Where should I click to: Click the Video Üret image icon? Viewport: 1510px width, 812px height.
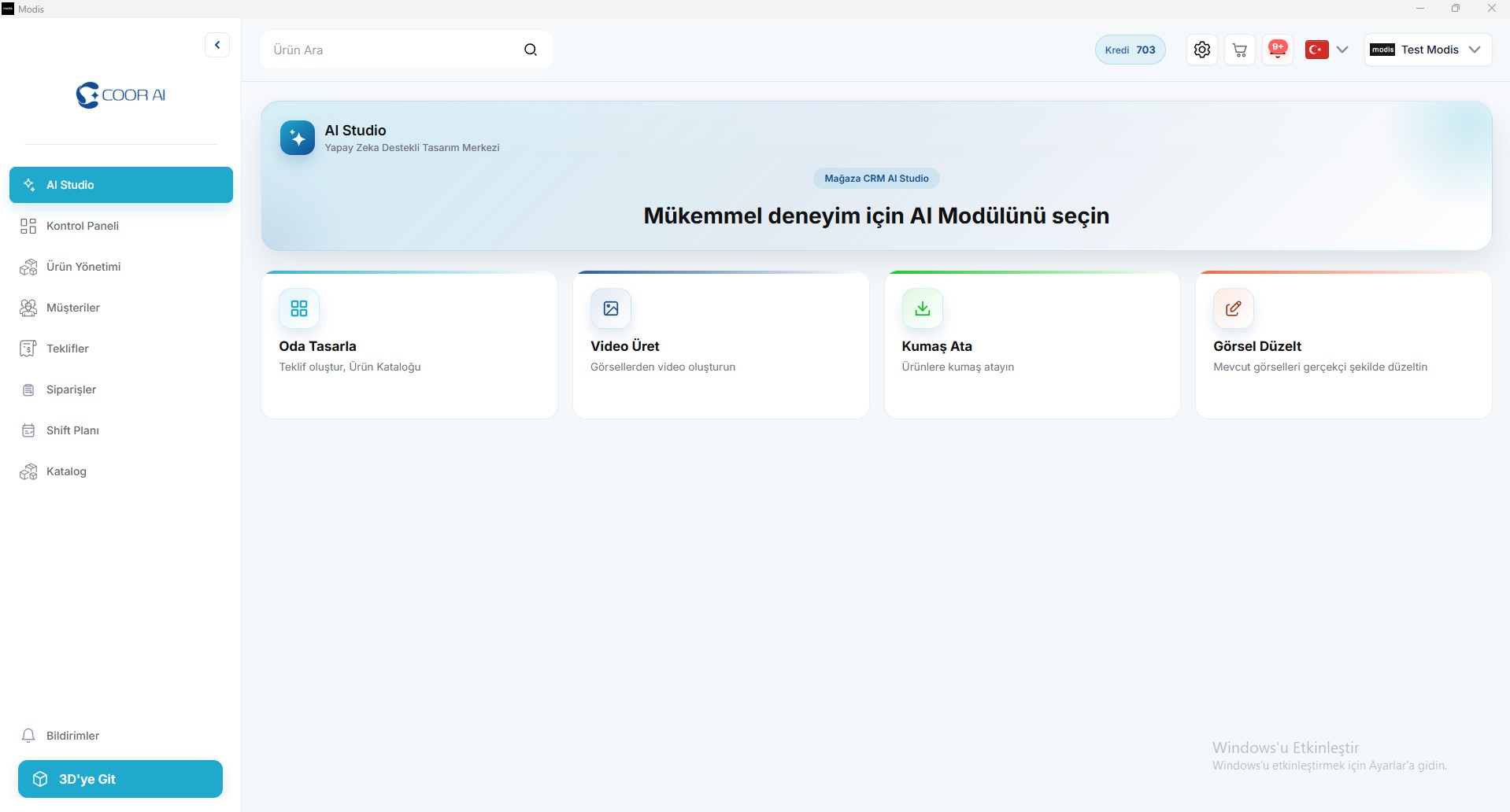(x=611, y=308)
